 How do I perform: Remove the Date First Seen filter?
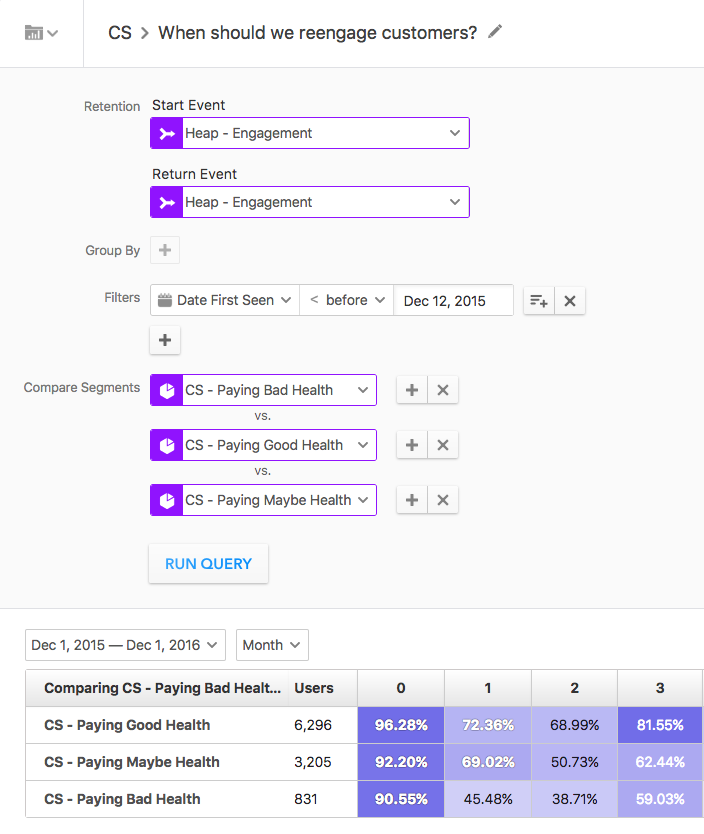tap(570, 301)
